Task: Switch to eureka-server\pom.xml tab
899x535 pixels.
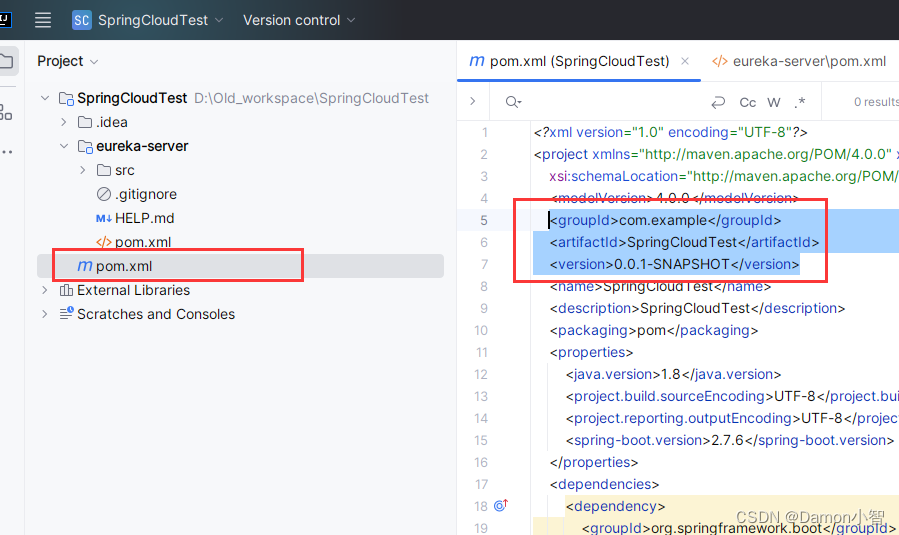Action: point(799,61)
